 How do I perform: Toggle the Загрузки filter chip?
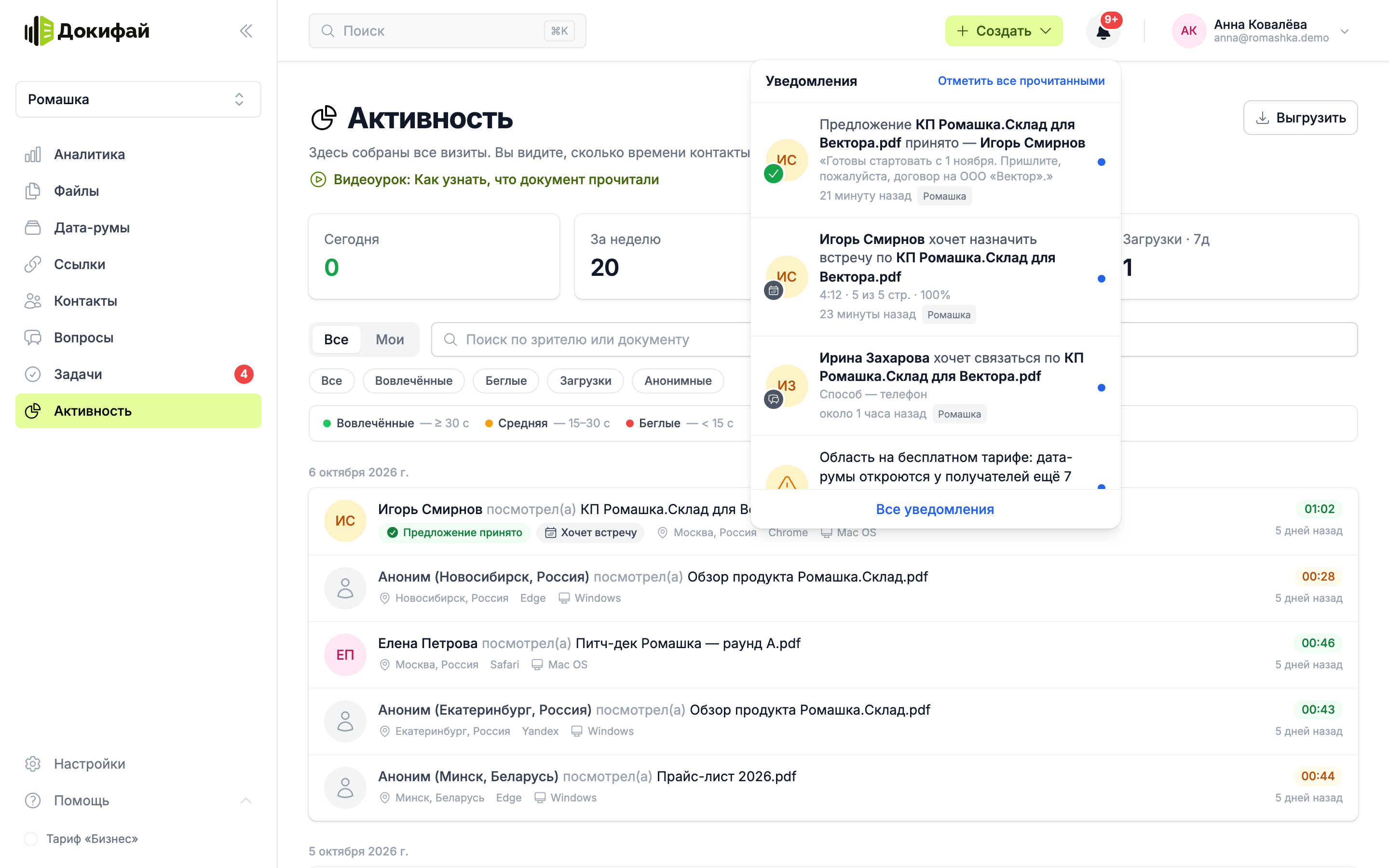pos(586,380)
